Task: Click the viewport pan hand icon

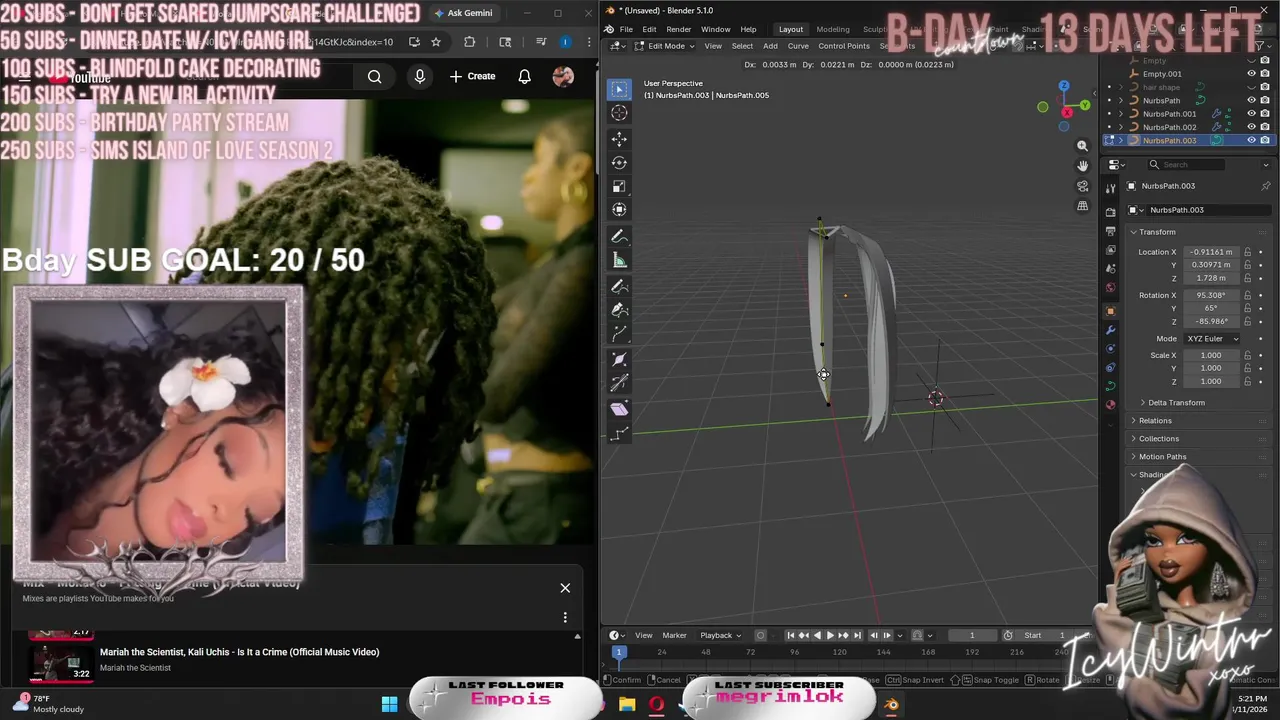Action: pyautogui.click(x=1082, y=166)
